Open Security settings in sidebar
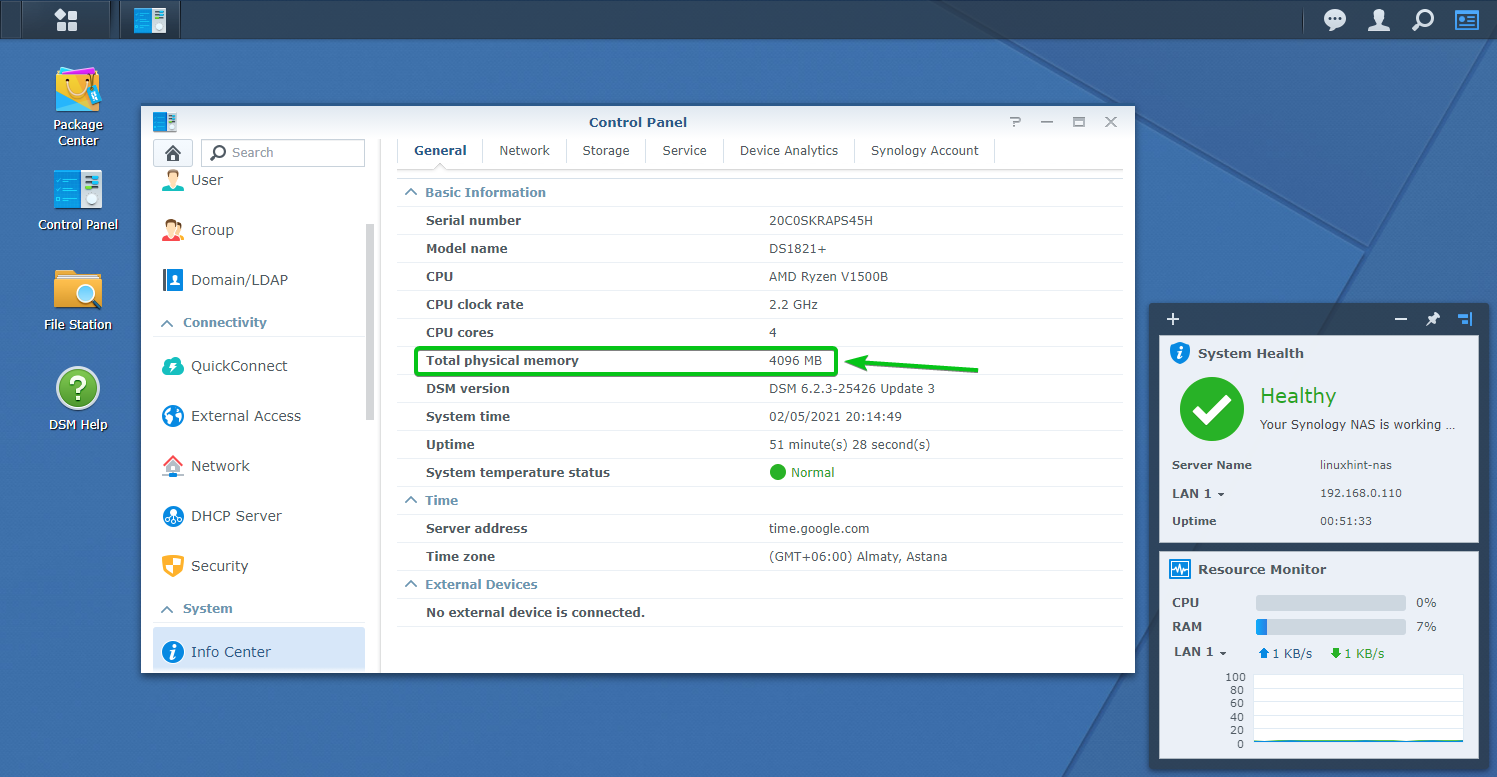 tap(219, 566)
